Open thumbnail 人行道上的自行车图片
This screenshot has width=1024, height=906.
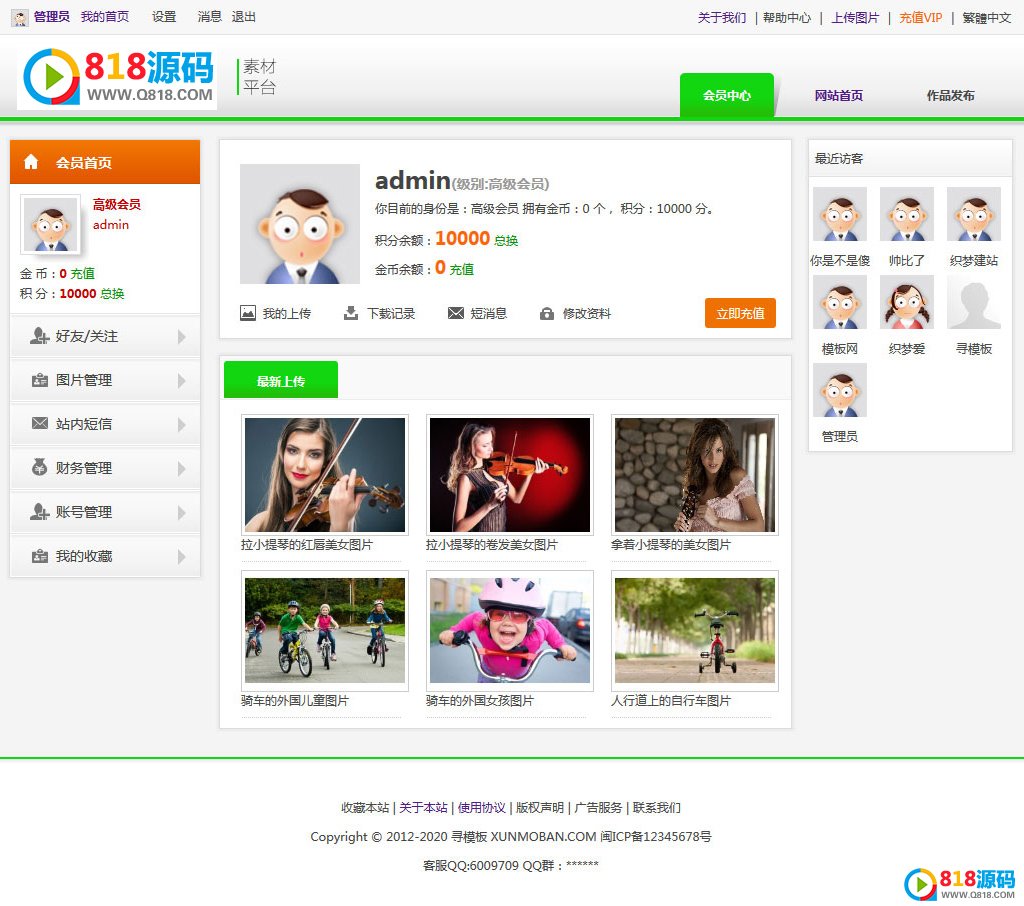tap(695, 630)
